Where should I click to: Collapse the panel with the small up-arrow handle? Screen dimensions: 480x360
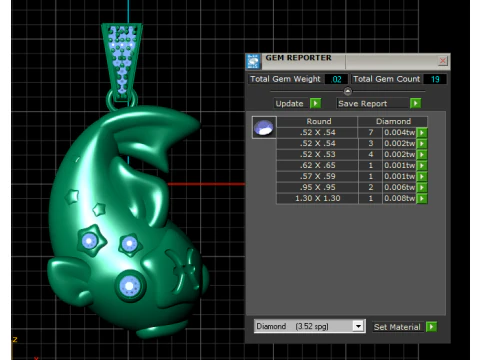coord(348,91)
